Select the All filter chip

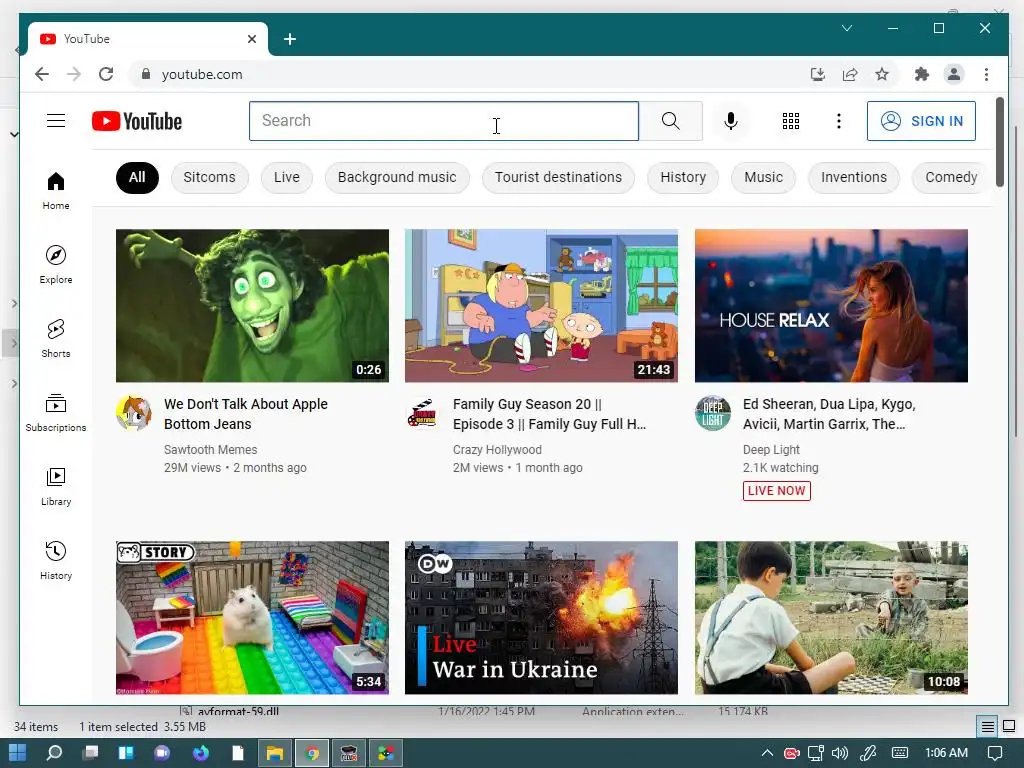coord(137,178)
